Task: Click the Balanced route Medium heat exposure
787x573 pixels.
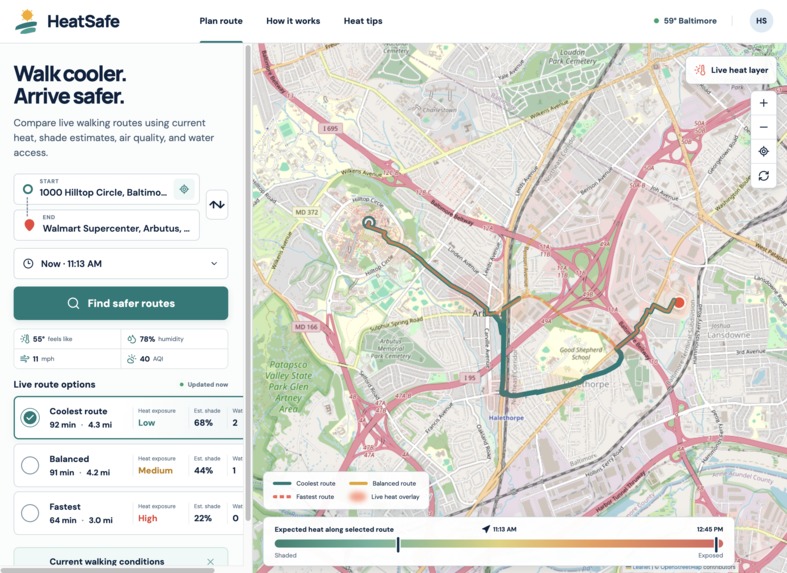Action: (155, 471)
